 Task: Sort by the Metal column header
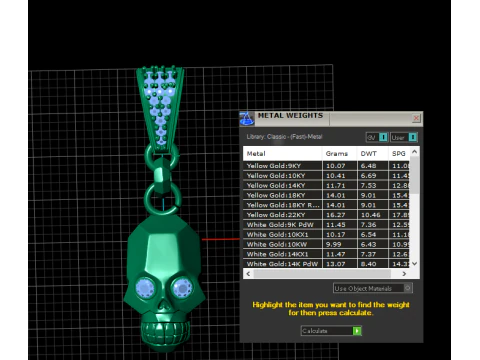pos(282,154)
